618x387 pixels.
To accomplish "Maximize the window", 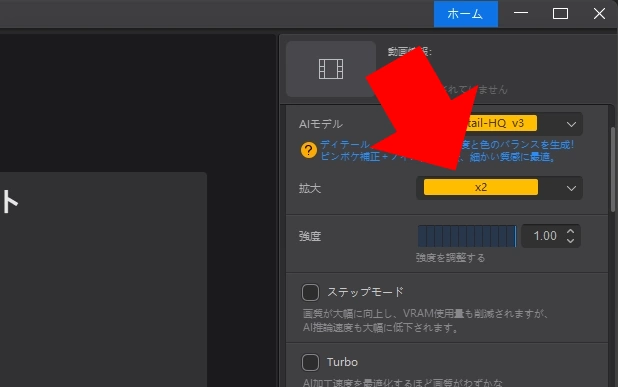I will pyautogui.click(x=560, y=13).
